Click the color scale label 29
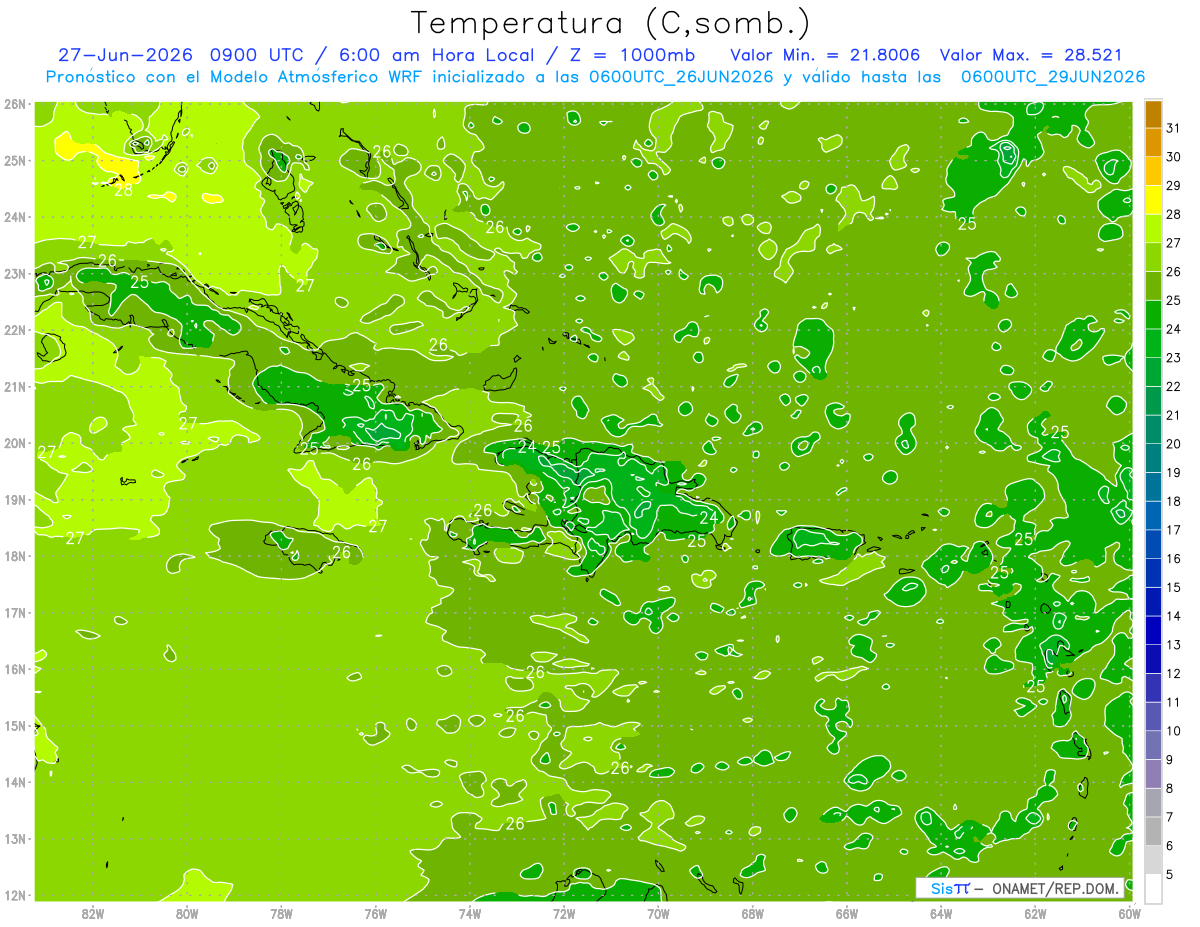 (x=1174, y=185)
